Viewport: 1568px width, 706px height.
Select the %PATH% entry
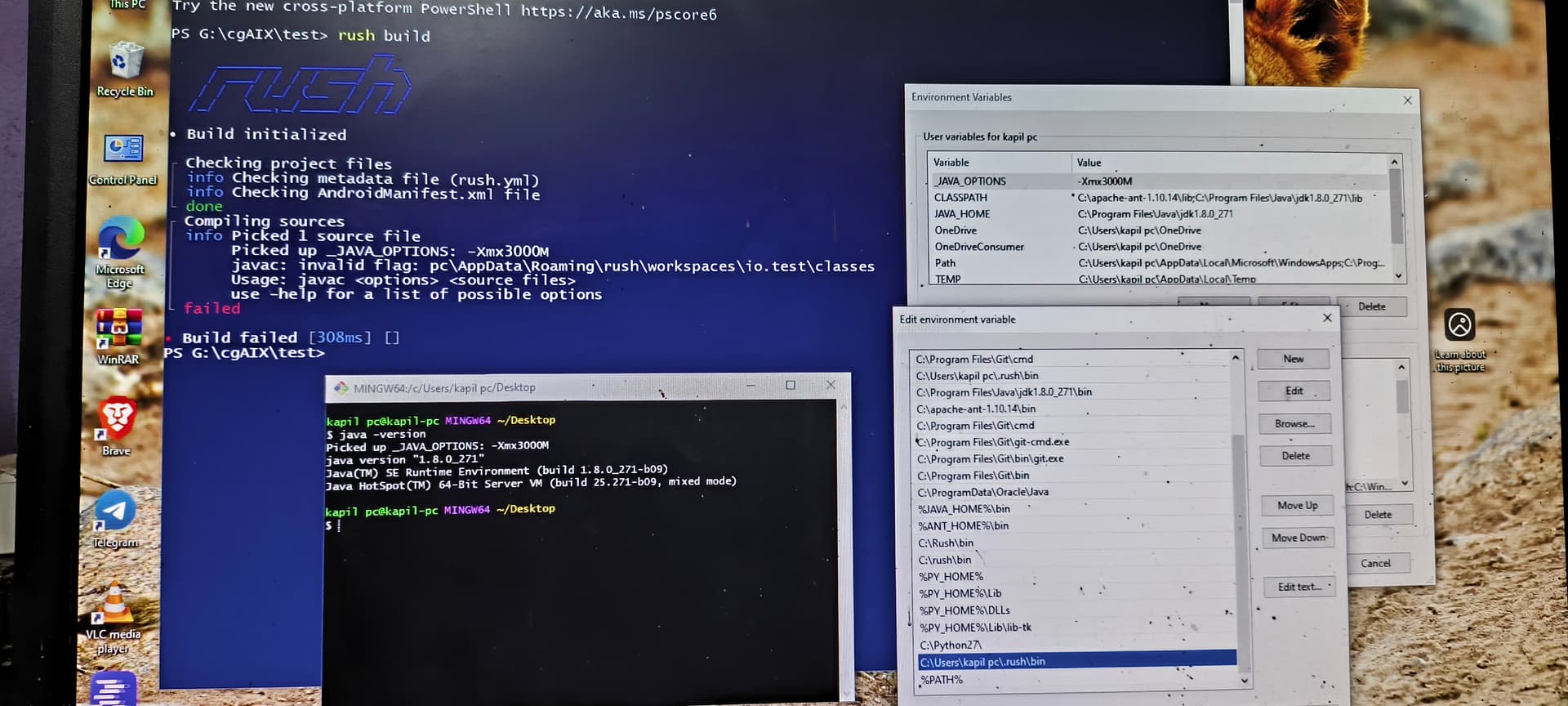(1079, 680)
